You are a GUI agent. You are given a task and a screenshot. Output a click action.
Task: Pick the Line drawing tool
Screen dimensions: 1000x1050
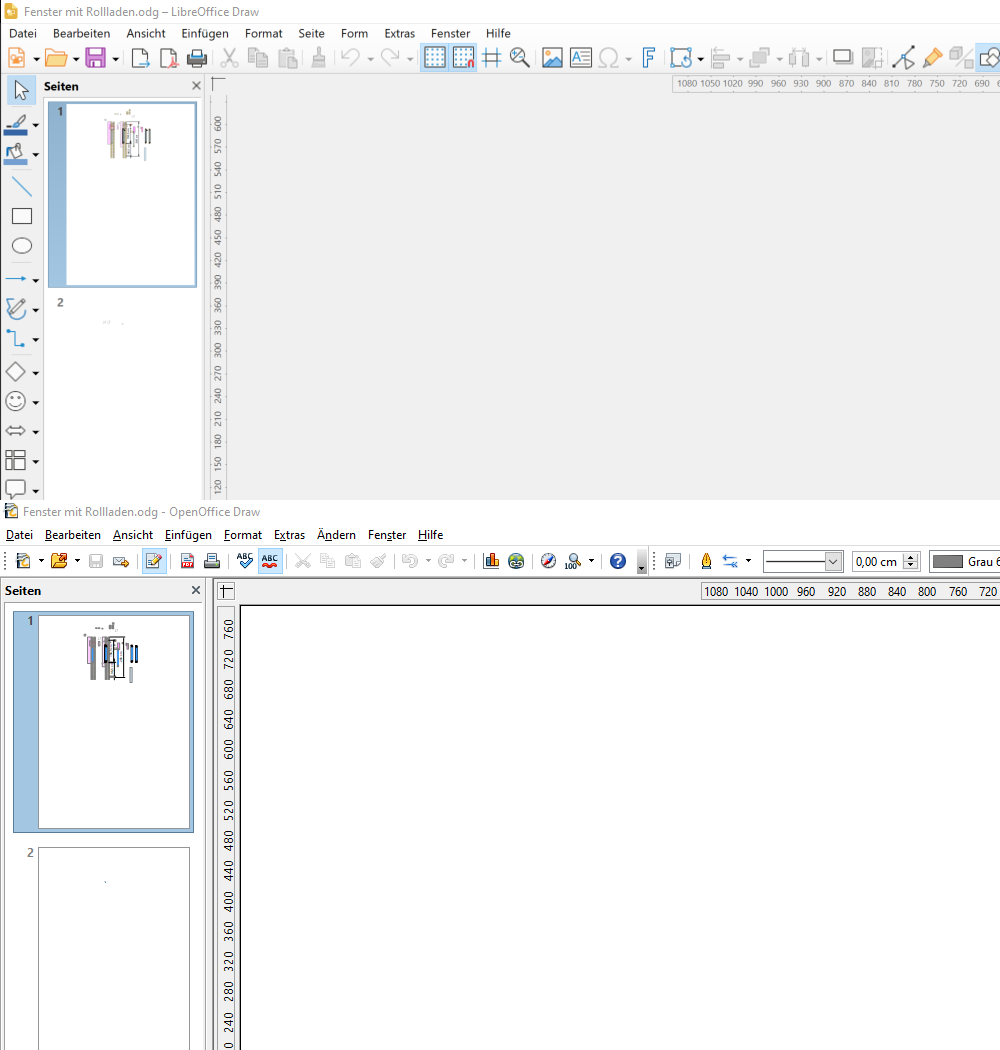coord(22,186)
